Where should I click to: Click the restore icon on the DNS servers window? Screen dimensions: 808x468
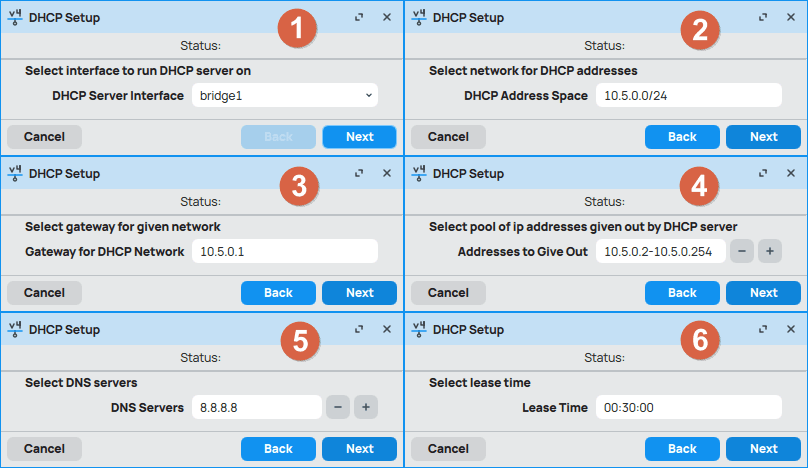[x=359, y=329]
